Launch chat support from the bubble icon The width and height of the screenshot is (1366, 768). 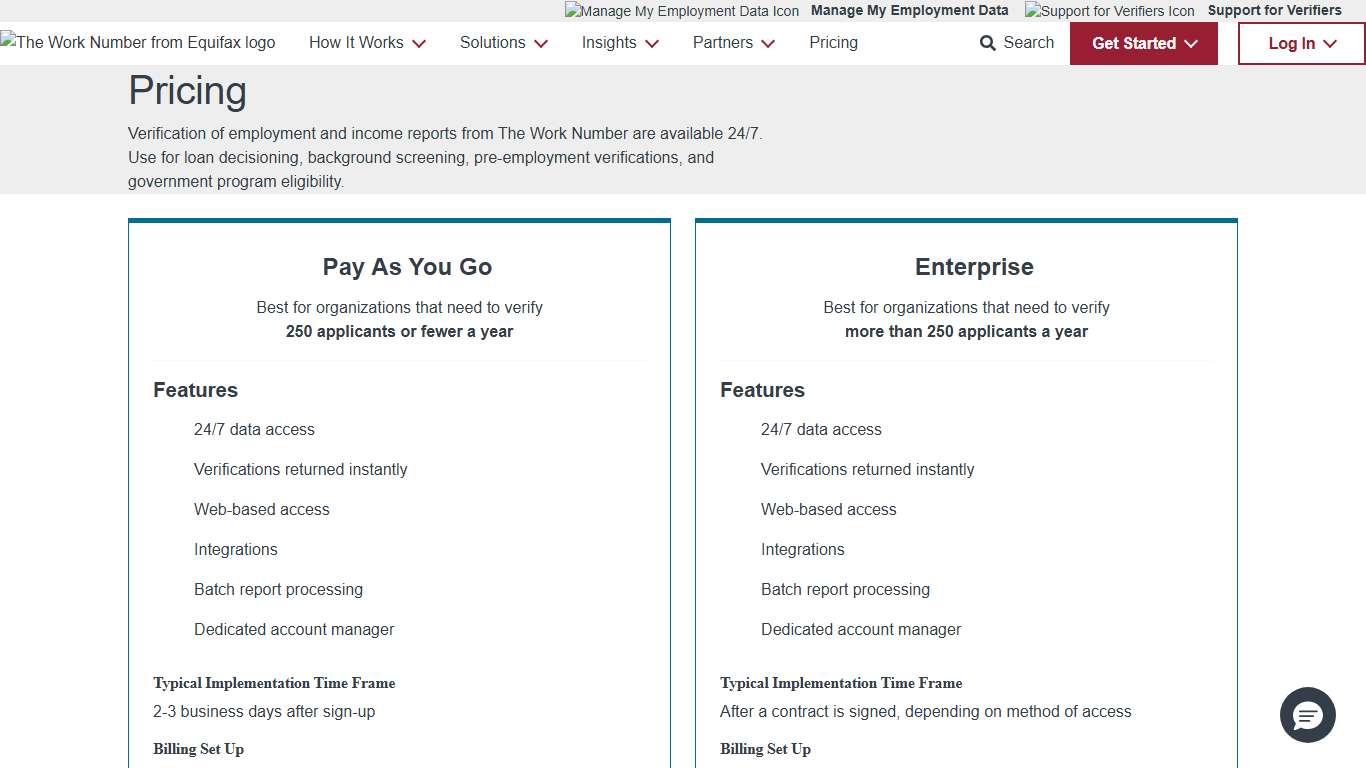[x=1308, y=715]
